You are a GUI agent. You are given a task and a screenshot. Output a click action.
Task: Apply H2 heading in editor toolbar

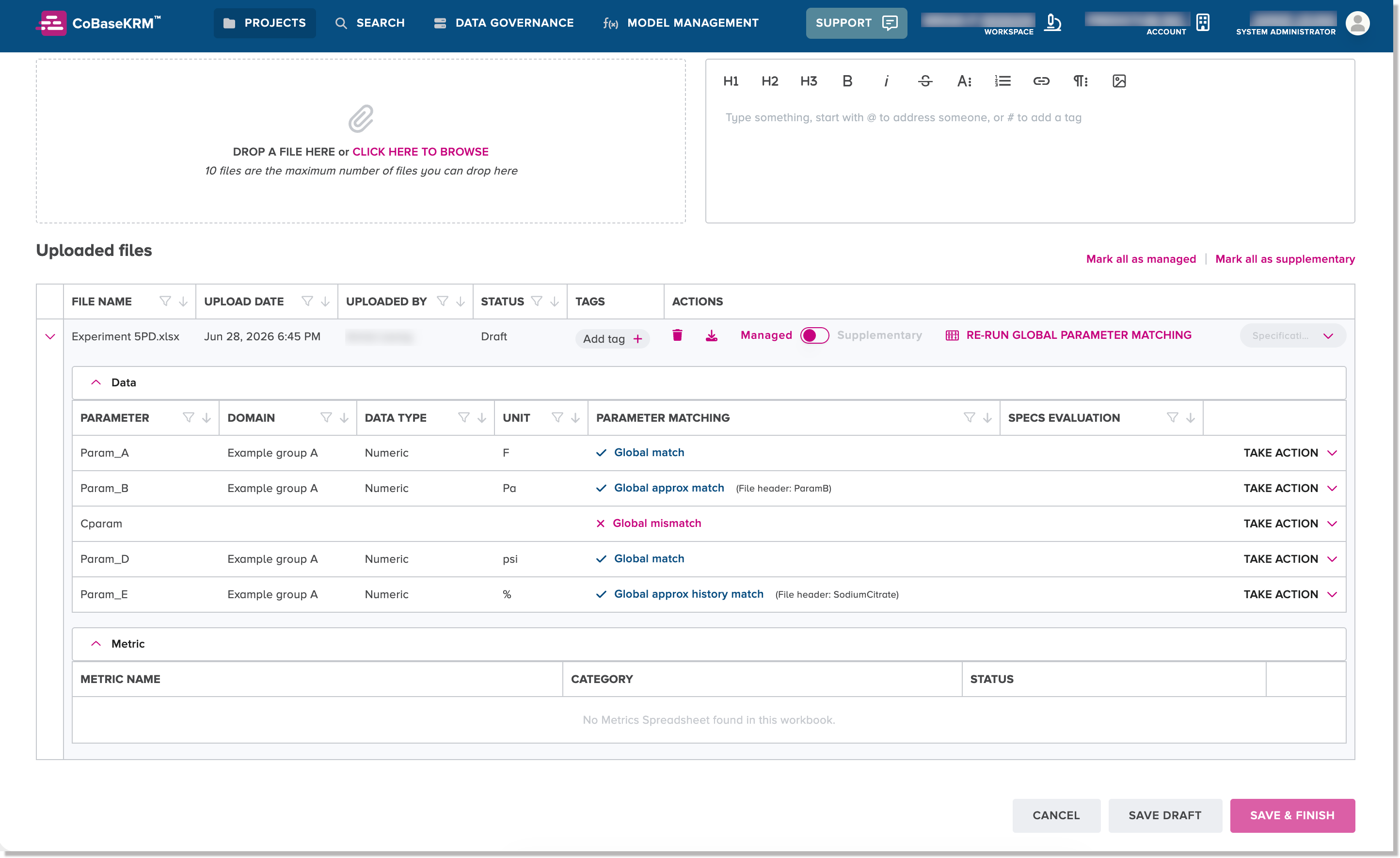click(769, 81)
